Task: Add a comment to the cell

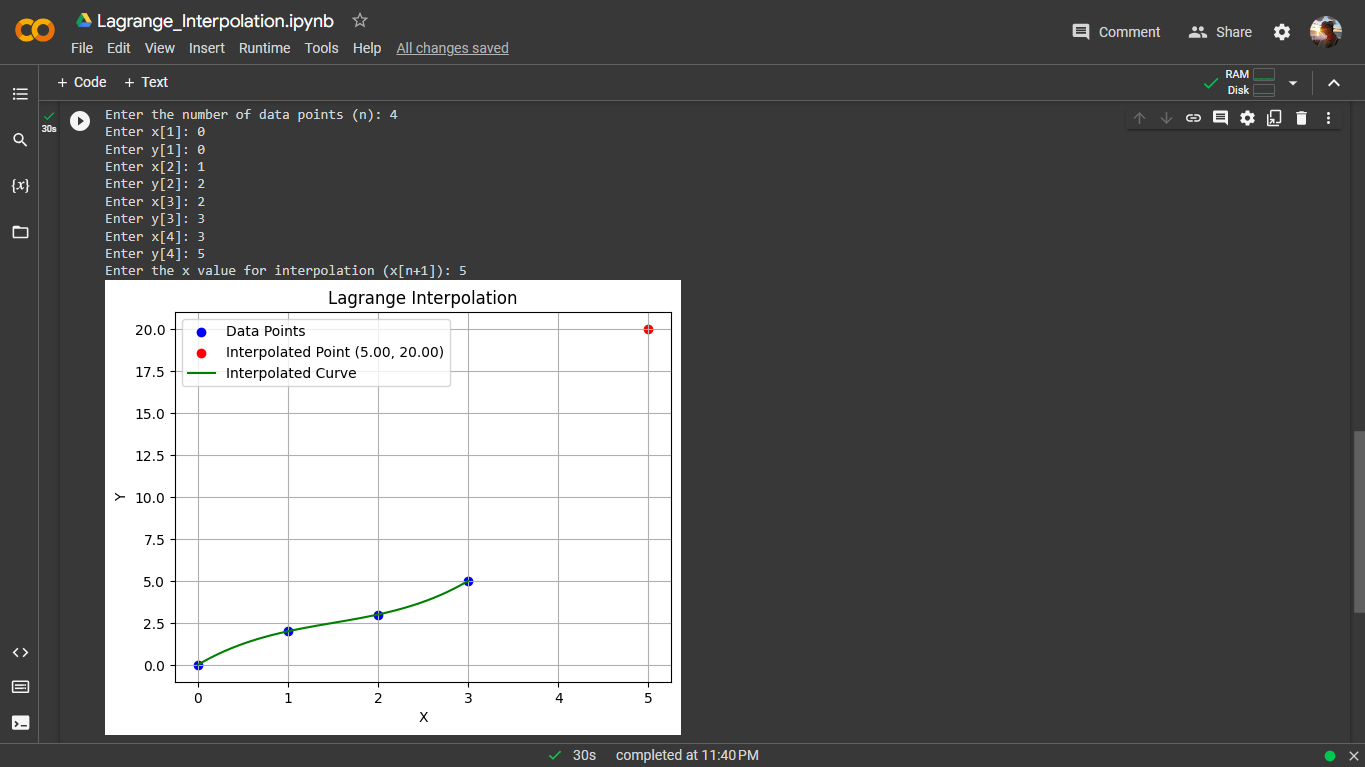Action: 1220,118
